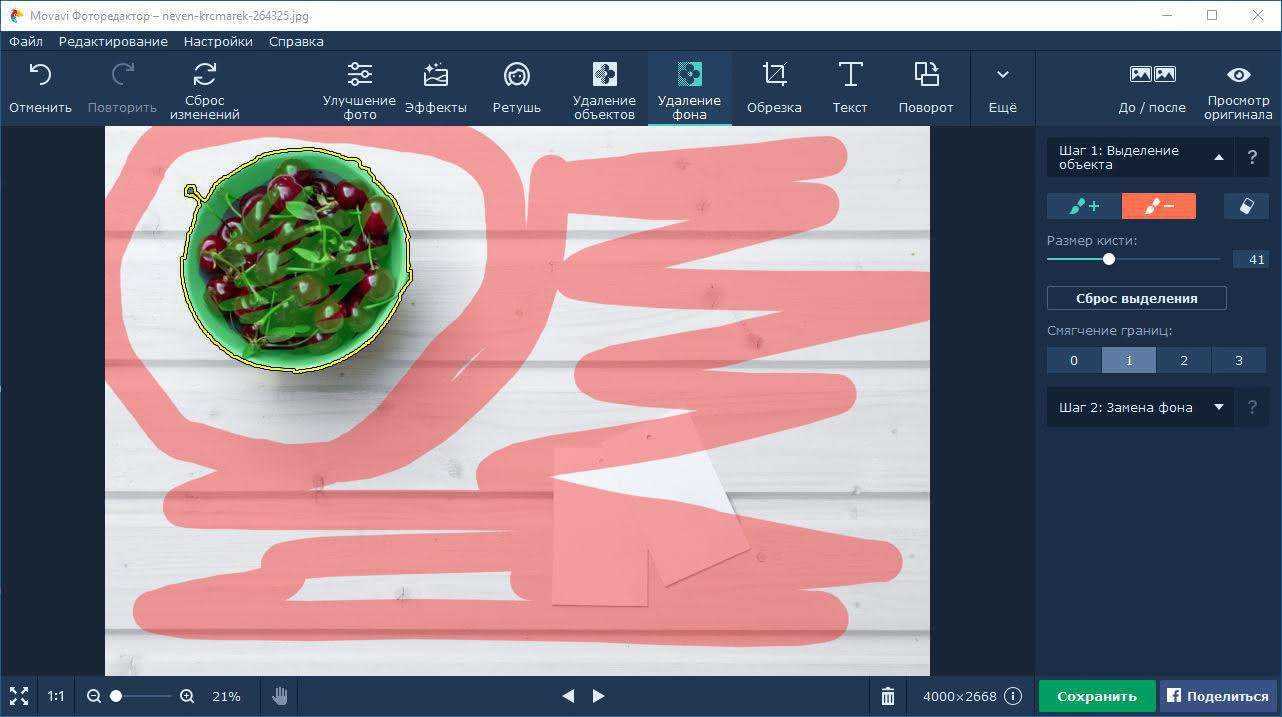Open the Редактирование menu
This screenshot has height=717, width=1282.
pyautogui.click(x=113, y=42)
